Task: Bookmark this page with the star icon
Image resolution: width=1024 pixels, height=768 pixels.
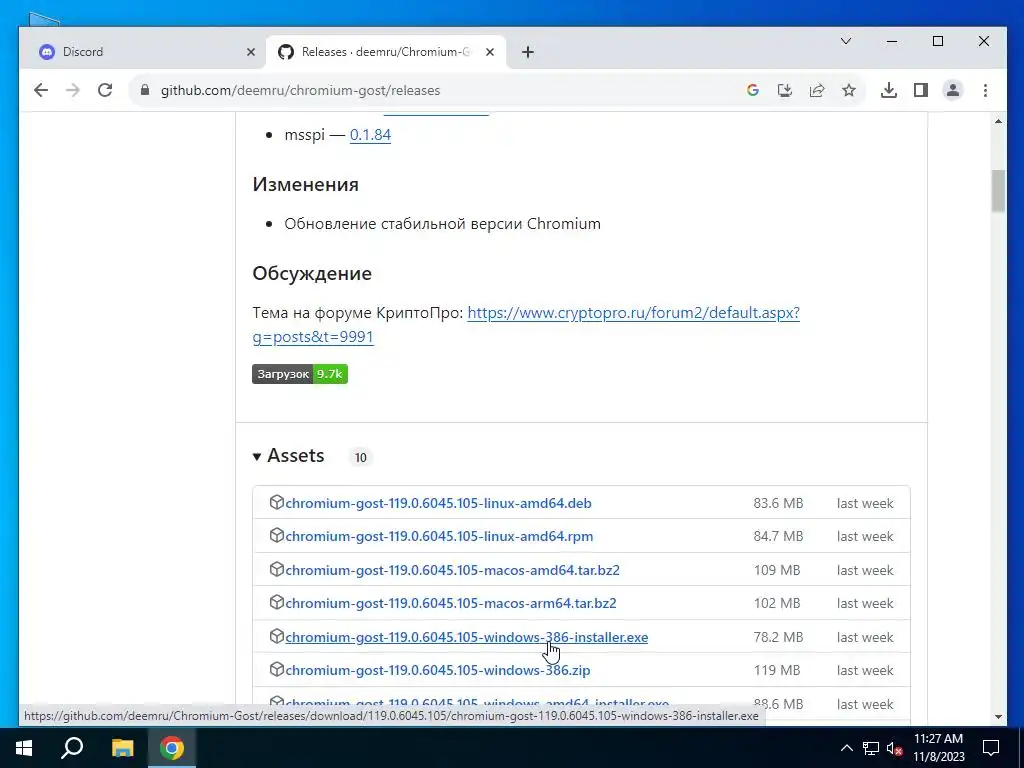Action: point(848,90)
